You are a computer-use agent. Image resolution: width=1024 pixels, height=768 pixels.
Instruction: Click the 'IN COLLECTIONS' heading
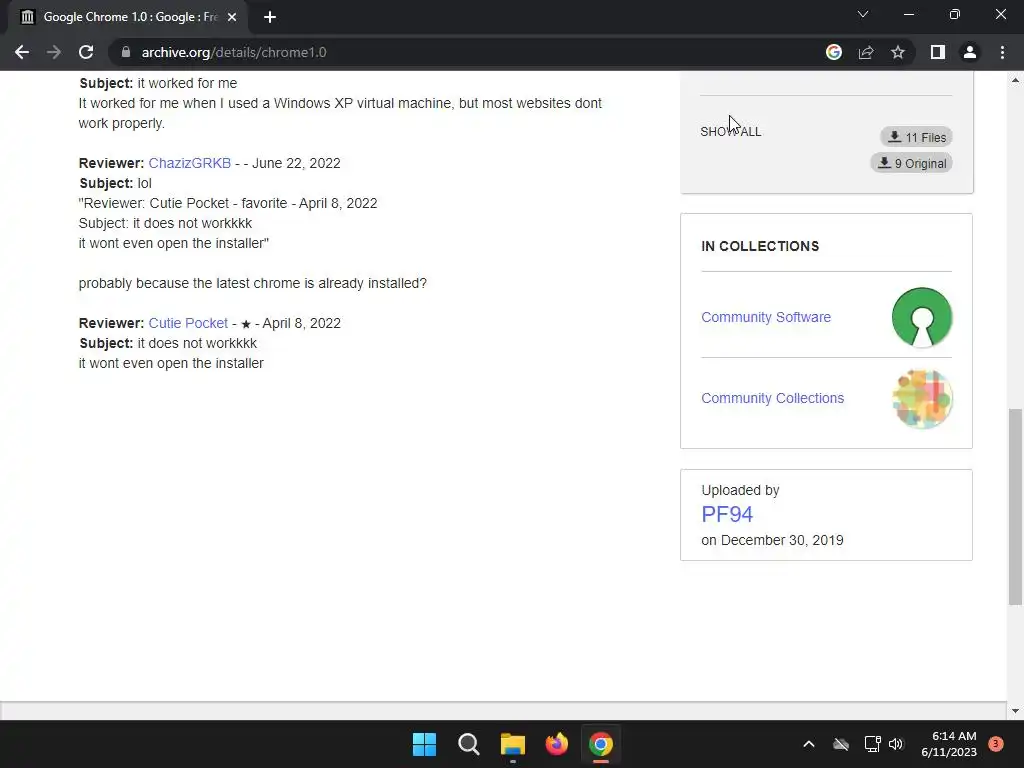click(760, 246)
